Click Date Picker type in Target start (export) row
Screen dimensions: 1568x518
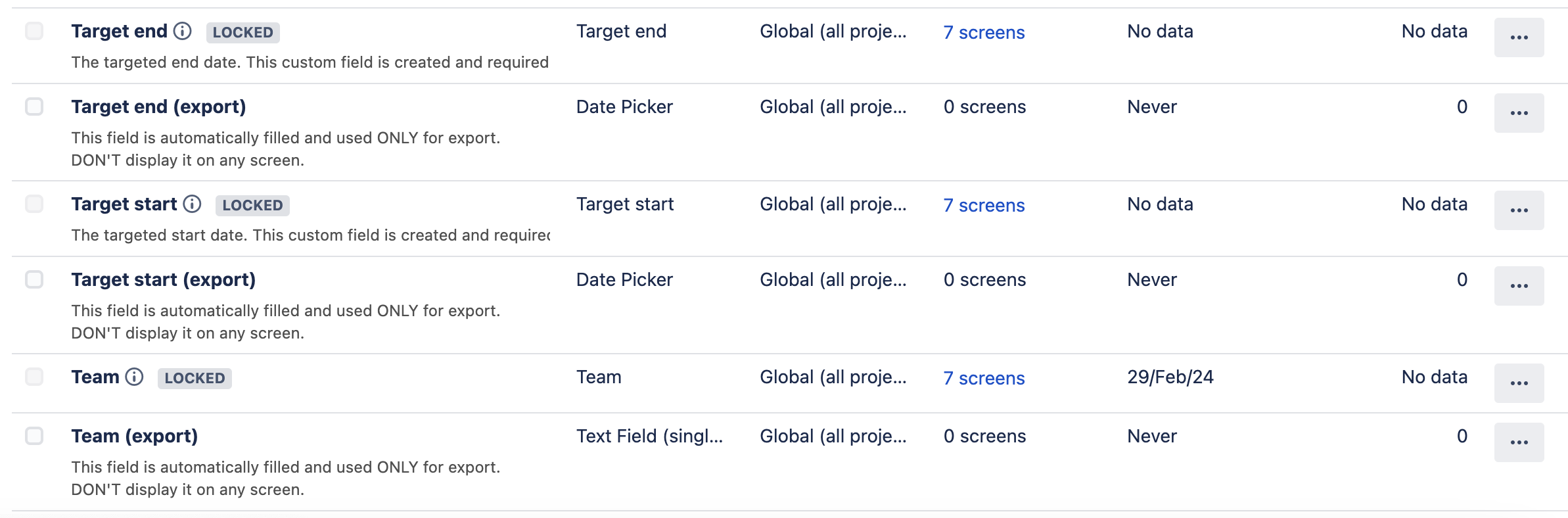click(624, 279)
